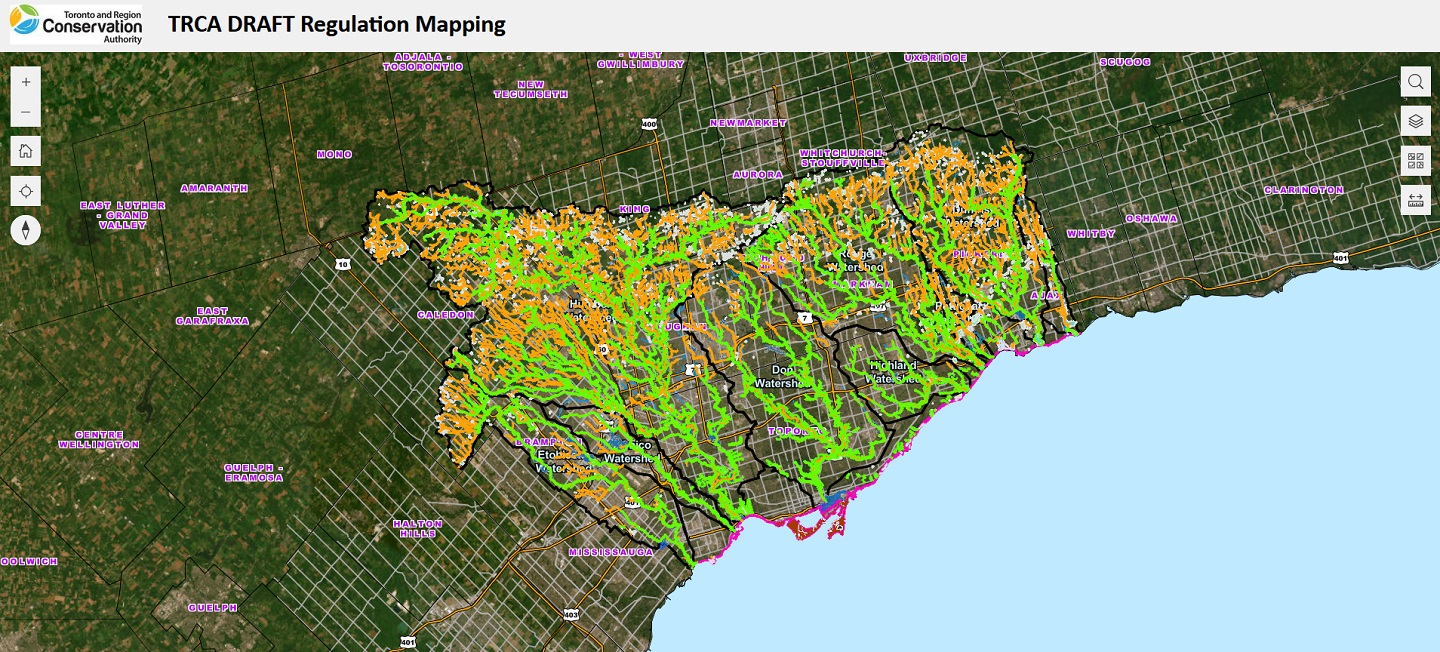Reset map orientation with compass needle icon
Image resolution: width=1440 pixels, height=652 pixels.
click(x=24, y=229)
